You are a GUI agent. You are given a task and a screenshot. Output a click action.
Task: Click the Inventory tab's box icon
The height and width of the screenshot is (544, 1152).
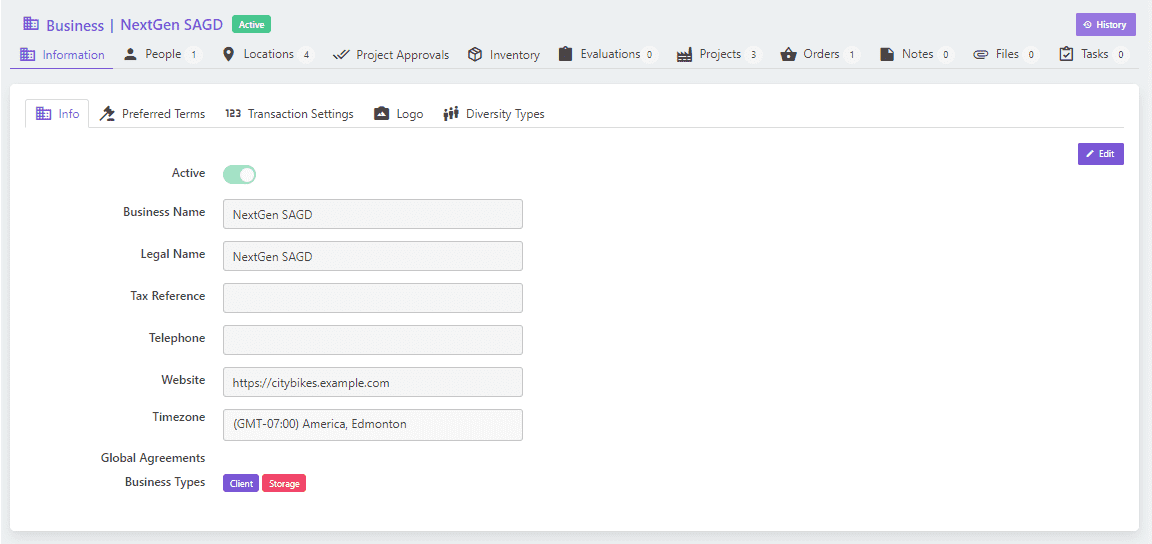tap(475, 54)
